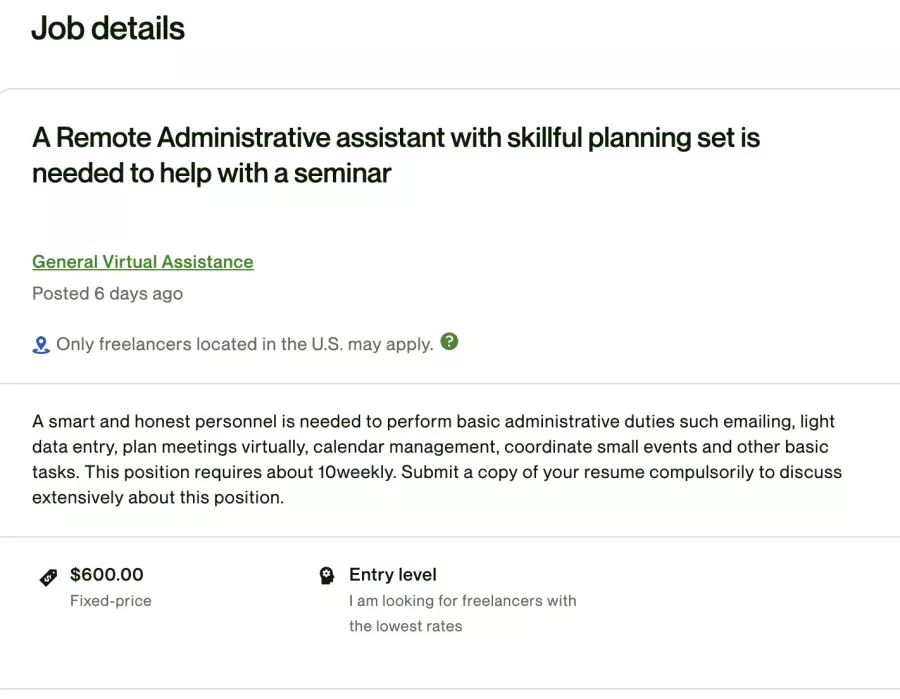Click the I am looking for freelancers line
Screen dimensions: 900x699
tap(463, 601)
